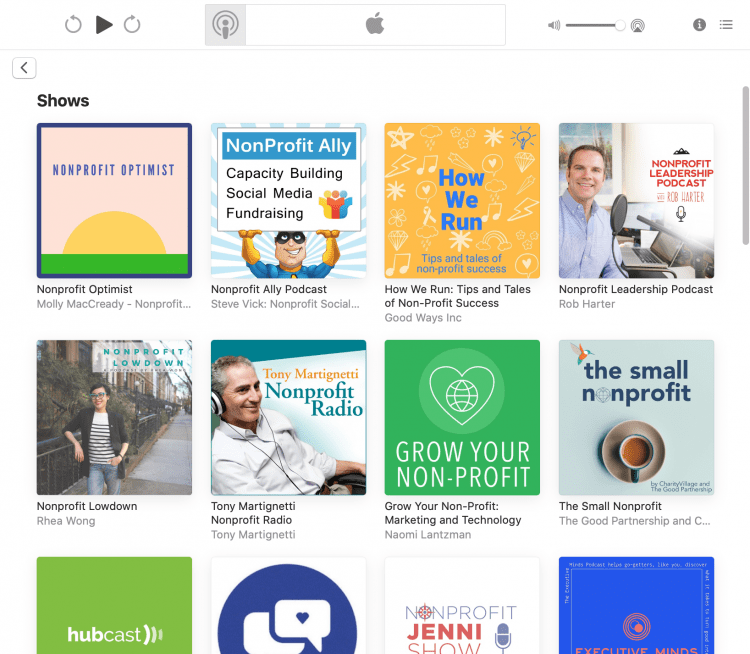Open the small nonprofit artwork
The width and height of the screenshot is (750, 654).
point(636,417)
